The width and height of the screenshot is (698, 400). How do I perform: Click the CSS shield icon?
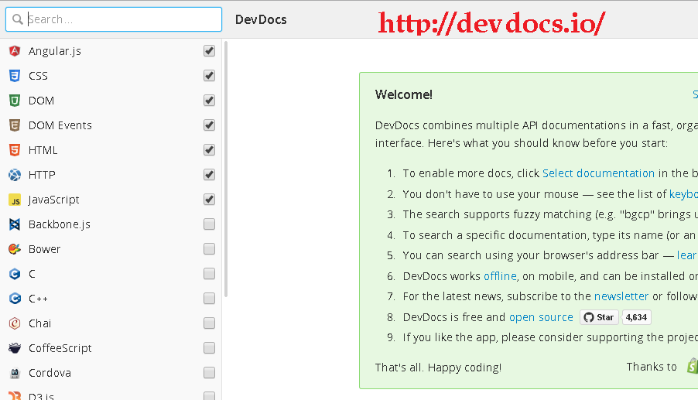point(15,76)
